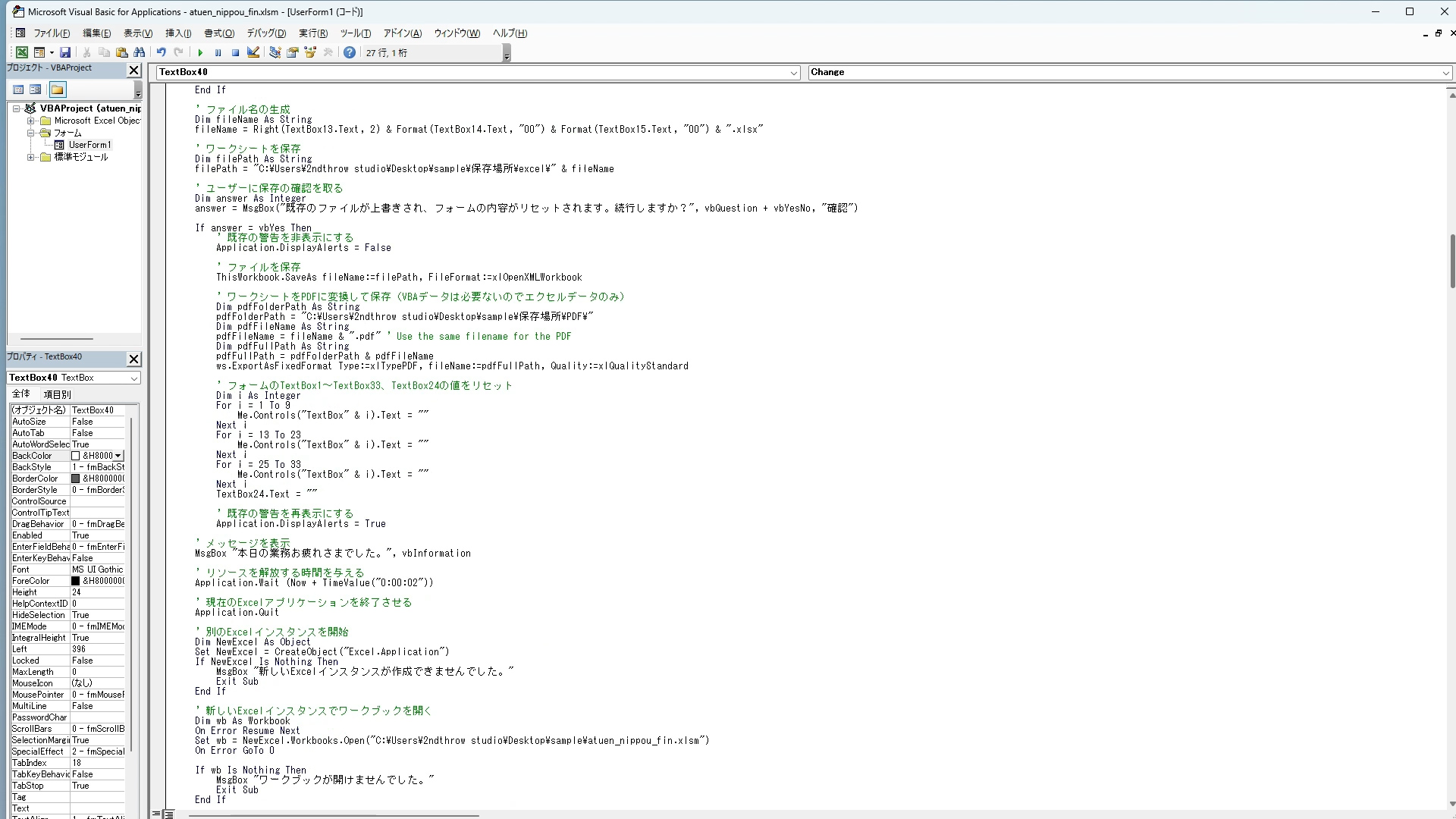The height and width of the screenshot is (819, 1456).
Task: Open the Properties Window toolbar icon
Action: tap(292, 52)
